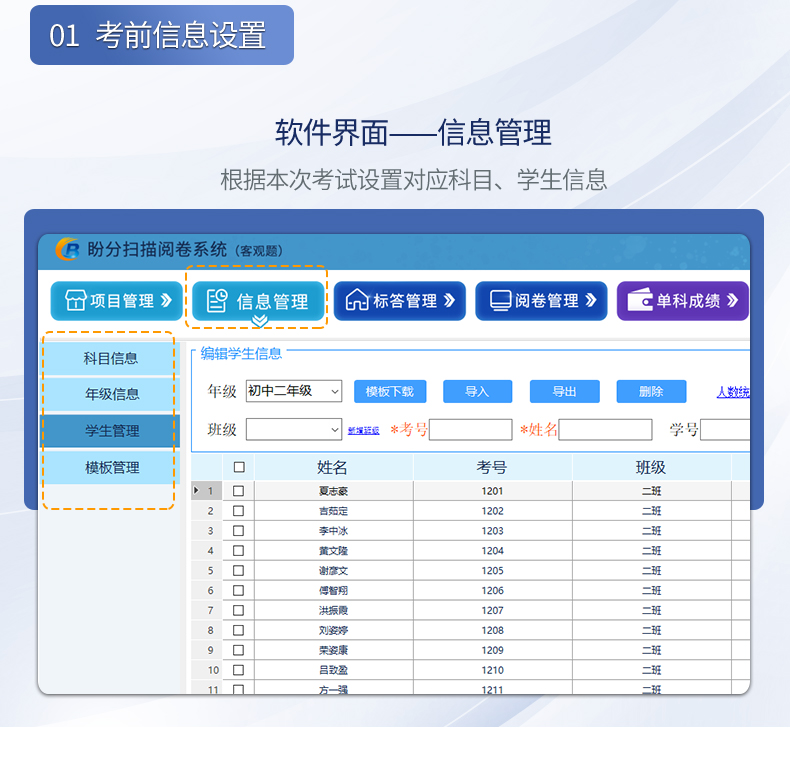Click the double chevron below 信息管理
The height and width of the screenshot is (759, 790).
pyautogui.click(x=259, y=321)
